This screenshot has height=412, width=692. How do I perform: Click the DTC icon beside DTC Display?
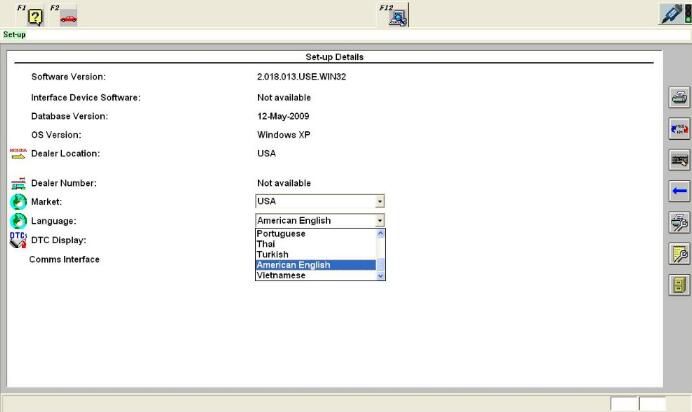tap(18, 240)
